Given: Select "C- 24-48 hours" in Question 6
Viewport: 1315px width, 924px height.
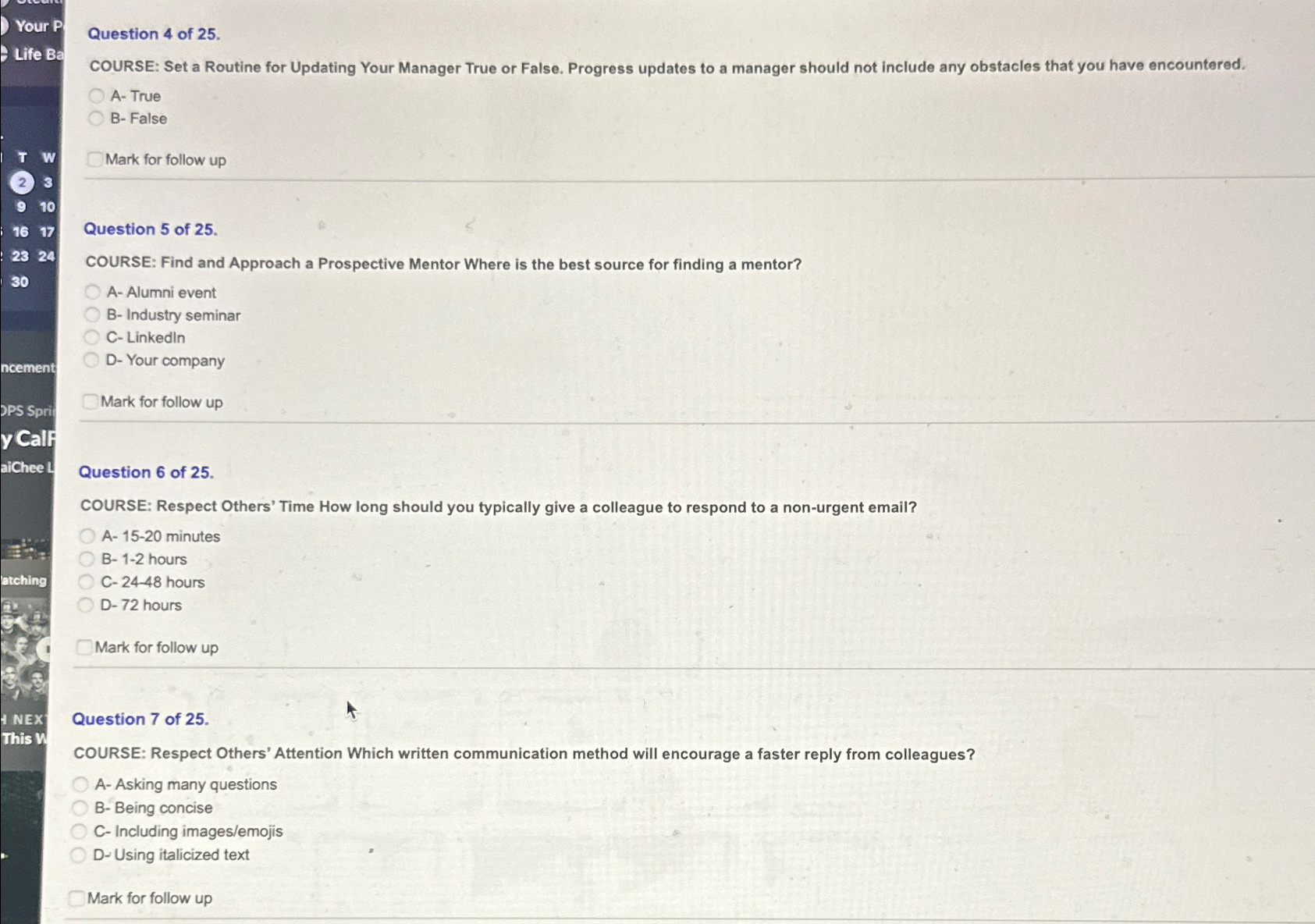Looking at the screenshot, I should (86, 582).
